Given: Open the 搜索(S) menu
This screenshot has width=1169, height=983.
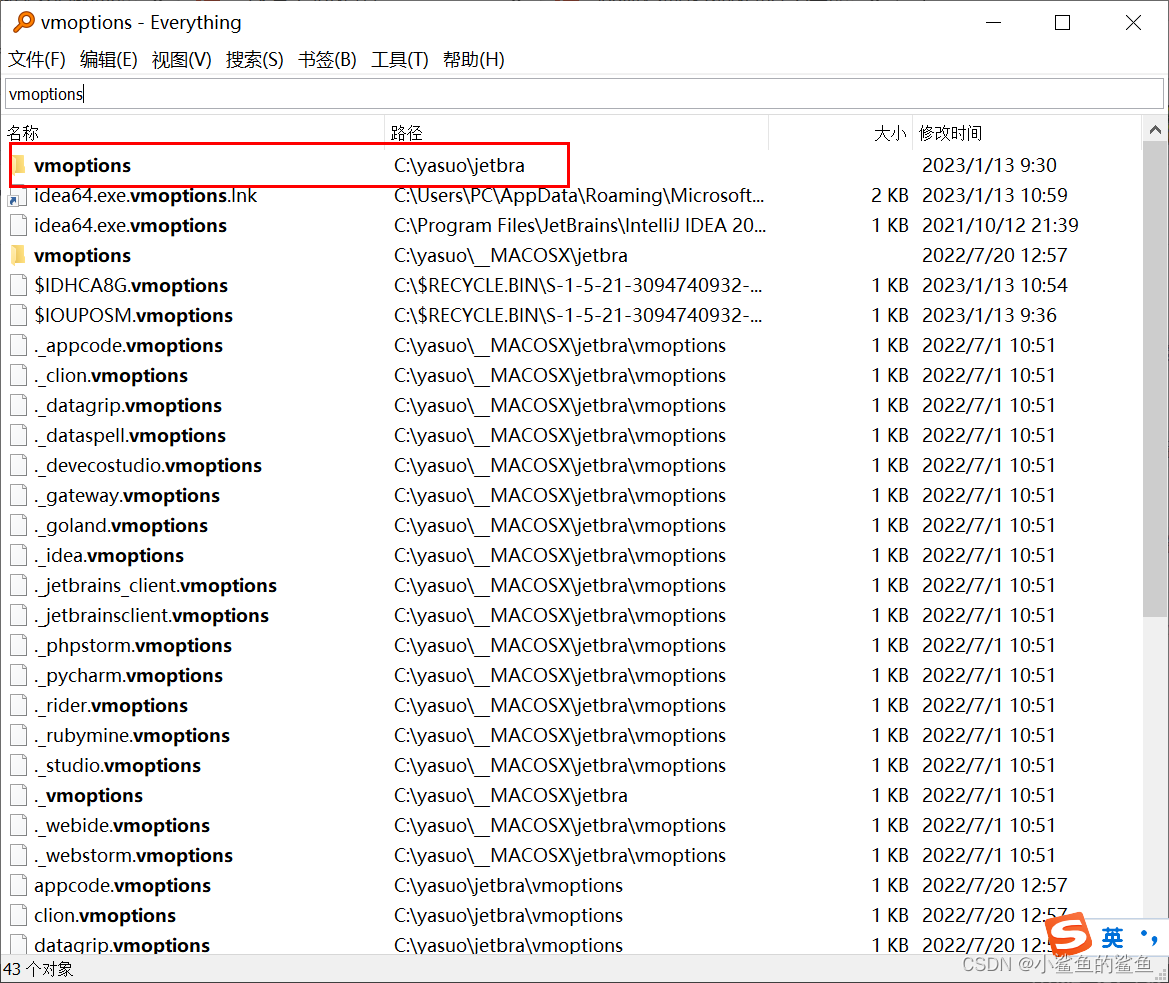Looking at the screenshot, I should 254,59.
